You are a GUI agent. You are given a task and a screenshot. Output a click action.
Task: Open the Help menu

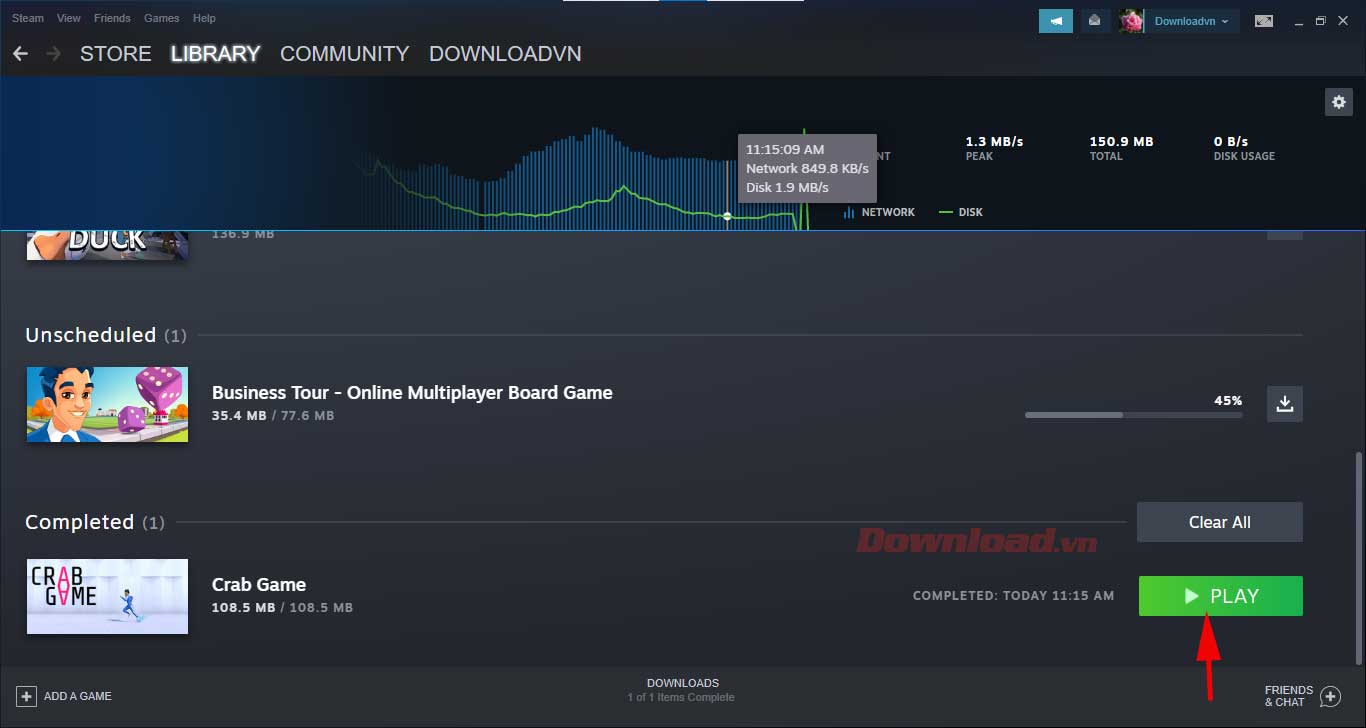(x=204, y=18)
